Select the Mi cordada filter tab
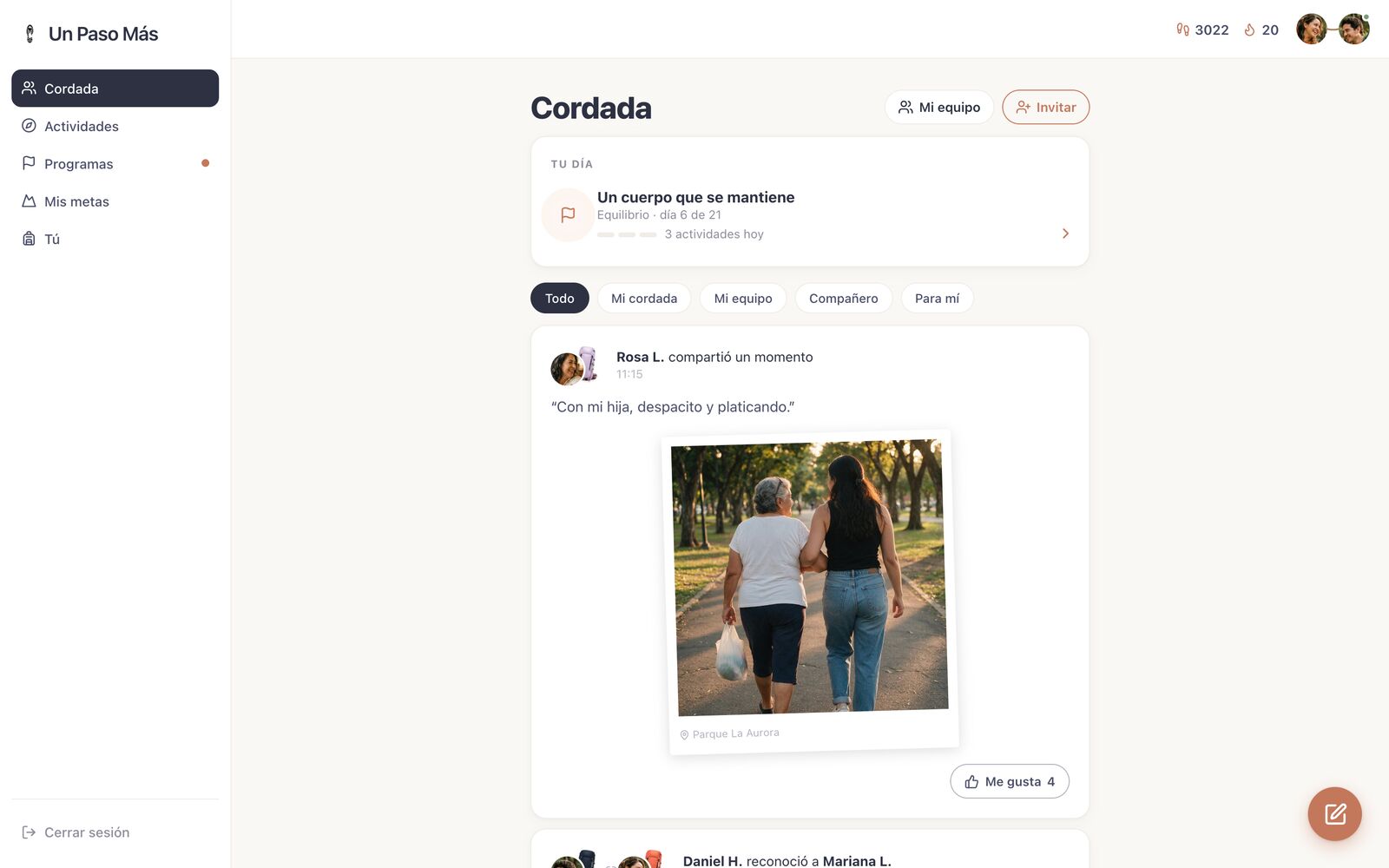Image resolution: width=1389 pixels, height=868 pixels. pos(643,298)
